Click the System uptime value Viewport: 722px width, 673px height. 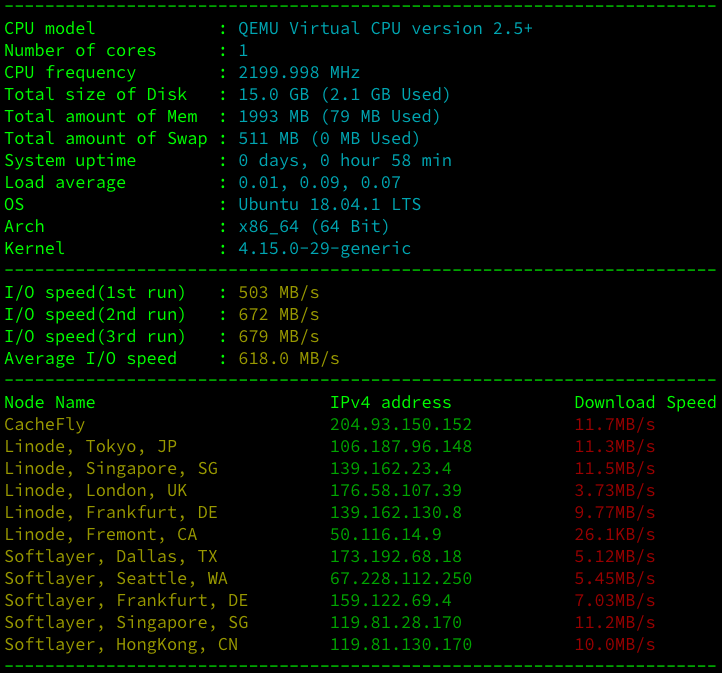pos(345,160)
